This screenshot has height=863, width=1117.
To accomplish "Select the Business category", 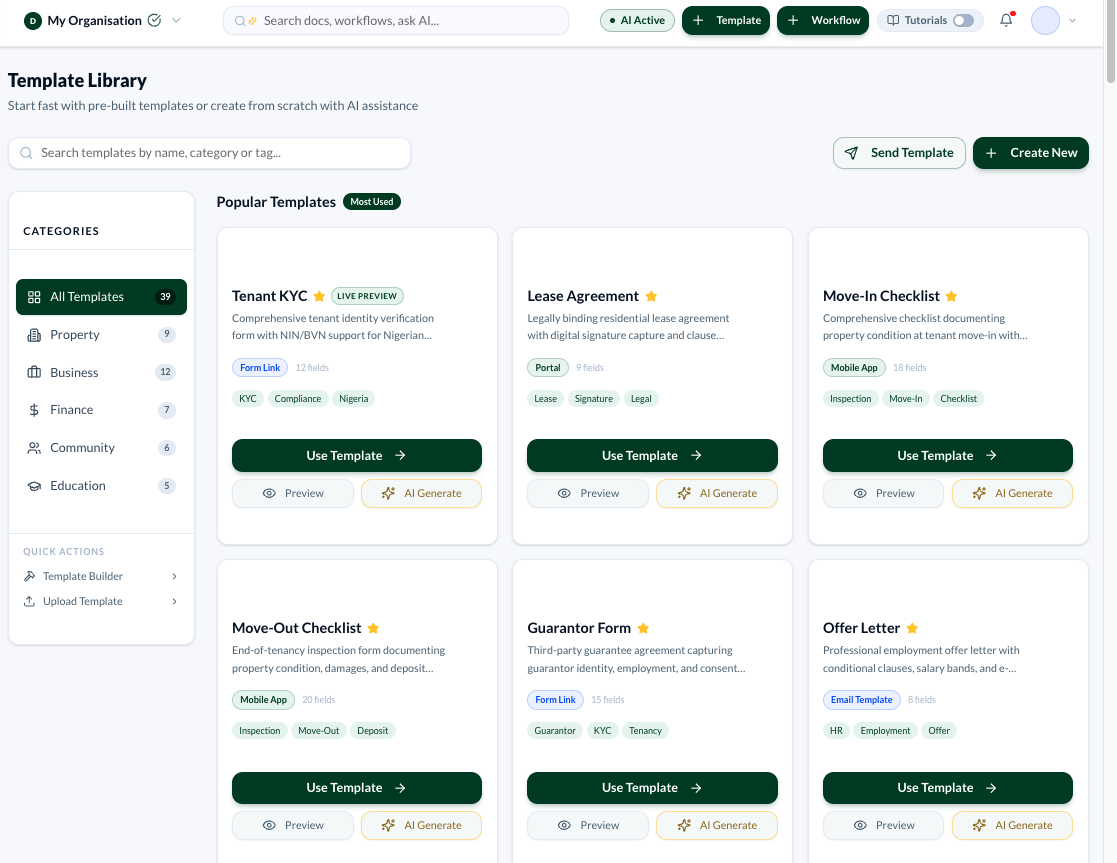I will tap(101, 372).
